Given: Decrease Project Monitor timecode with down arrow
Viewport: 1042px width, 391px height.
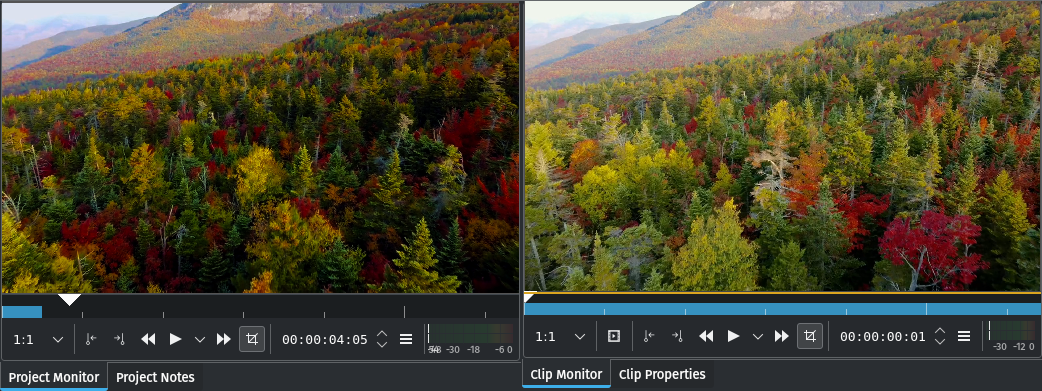Looking at the screenshot, I should [382, 344].
